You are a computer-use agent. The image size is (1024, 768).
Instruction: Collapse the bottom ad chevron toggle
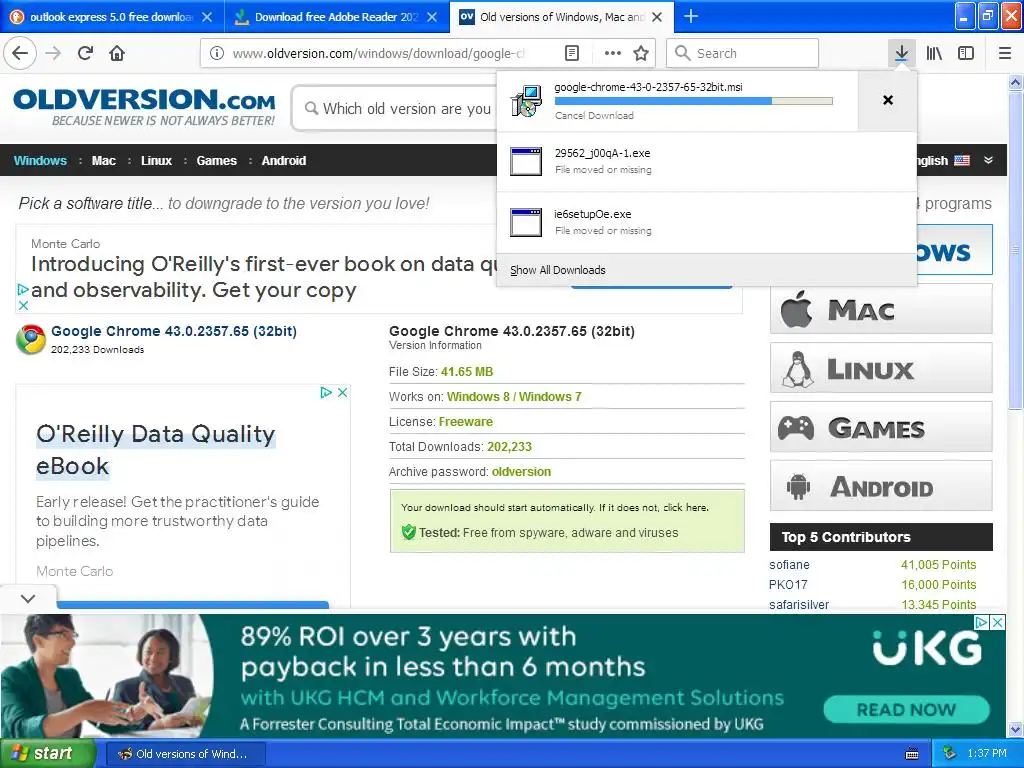click(x=28, y=599)
